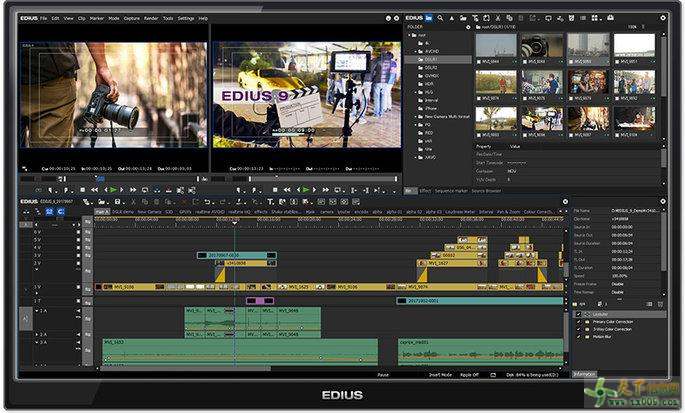Viewport: 685px width, 413px height.
Task: Open the File menu
Action: [x=43, y=18]
